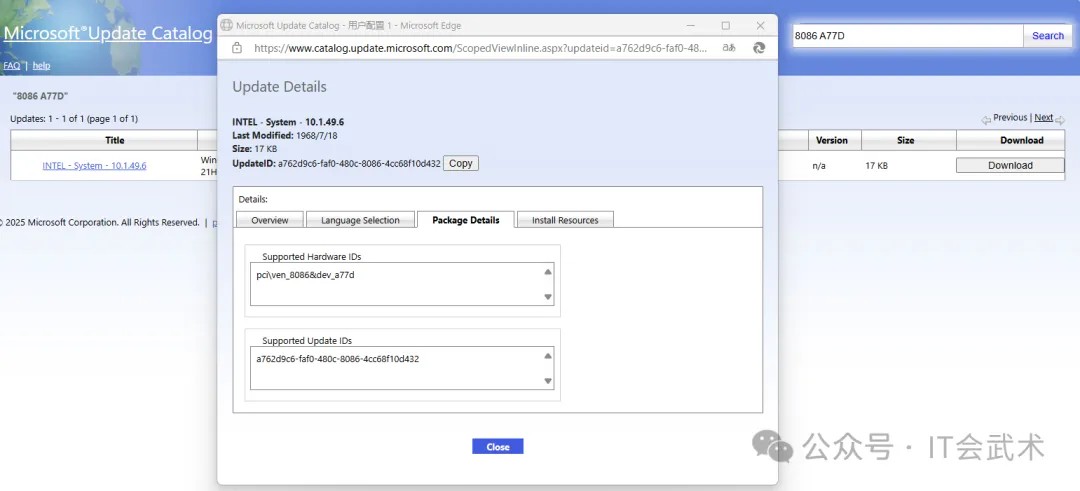Viewport: 1080px width, 491px height.
Task: Focus the search box containing 8086 A77D
Action: point(907,36)
